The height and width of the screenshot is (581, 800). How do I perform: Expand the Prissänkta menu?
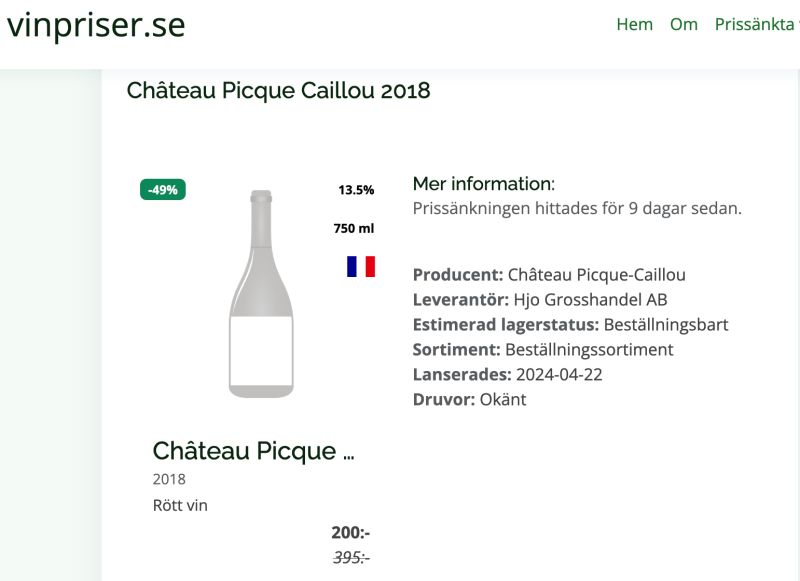click(x=755, y=25)
